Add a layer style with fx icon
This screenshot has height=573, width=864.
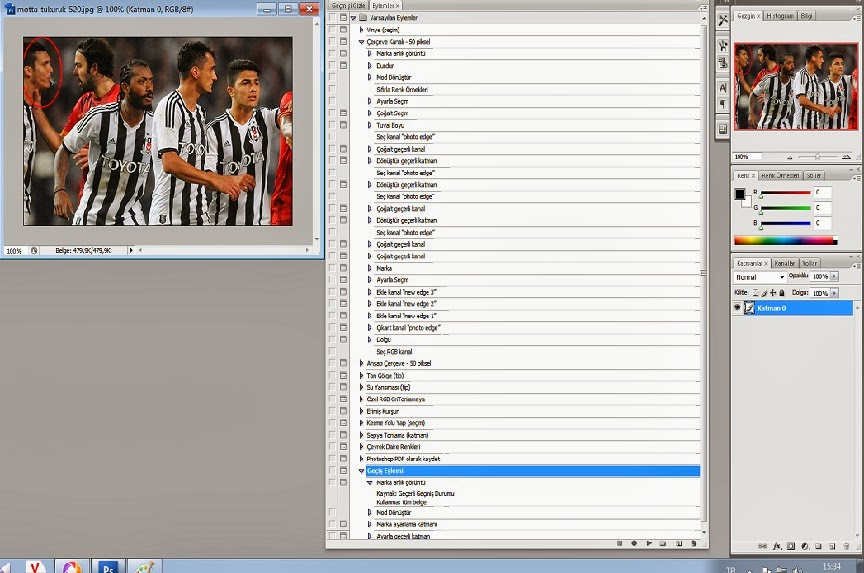tap(777, 546)
